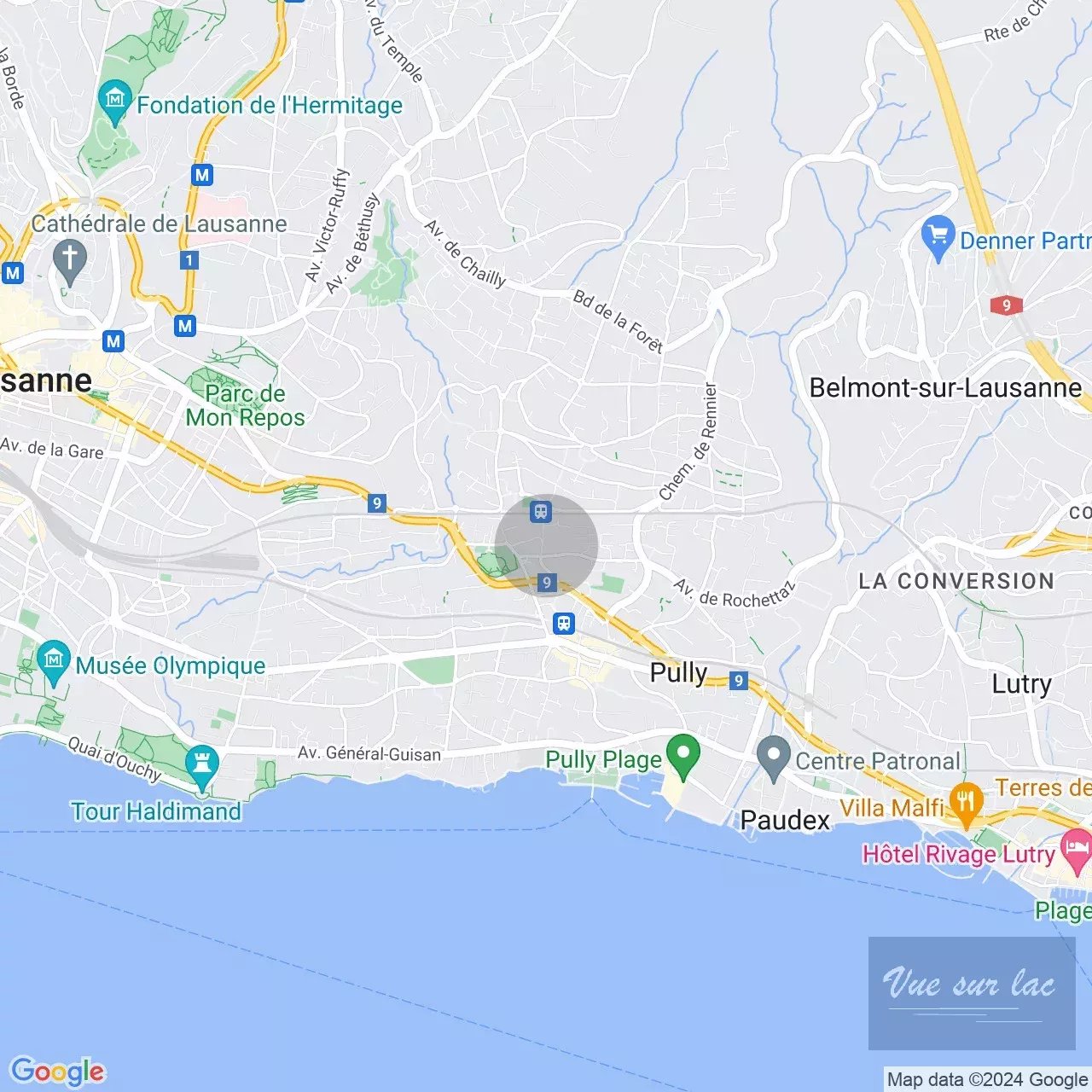Click the Belmont-sur-Lausanne label

[945, 387]
